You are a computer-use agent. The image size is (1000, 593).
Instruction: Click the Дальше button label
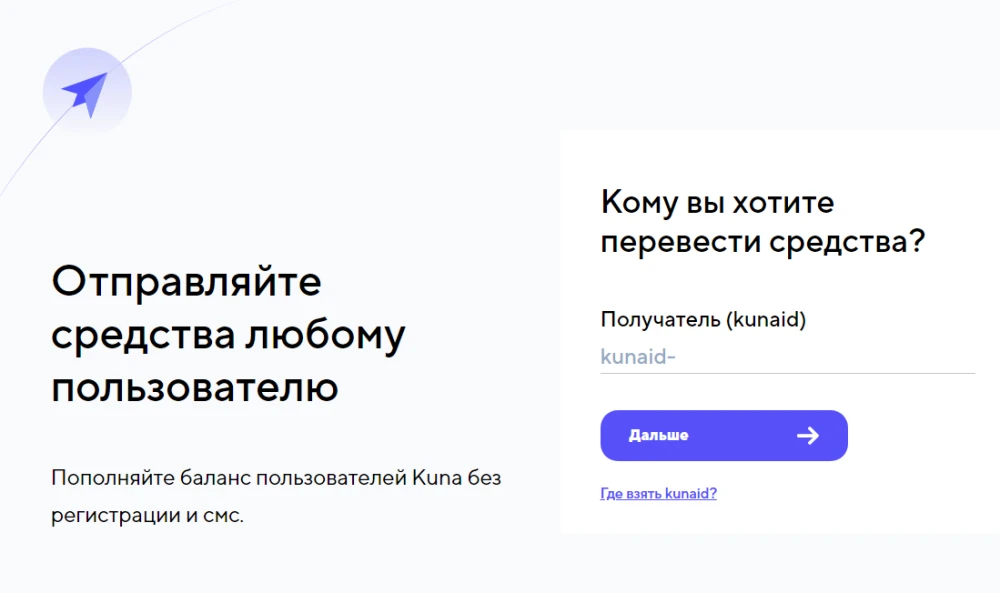pos(658,436)
